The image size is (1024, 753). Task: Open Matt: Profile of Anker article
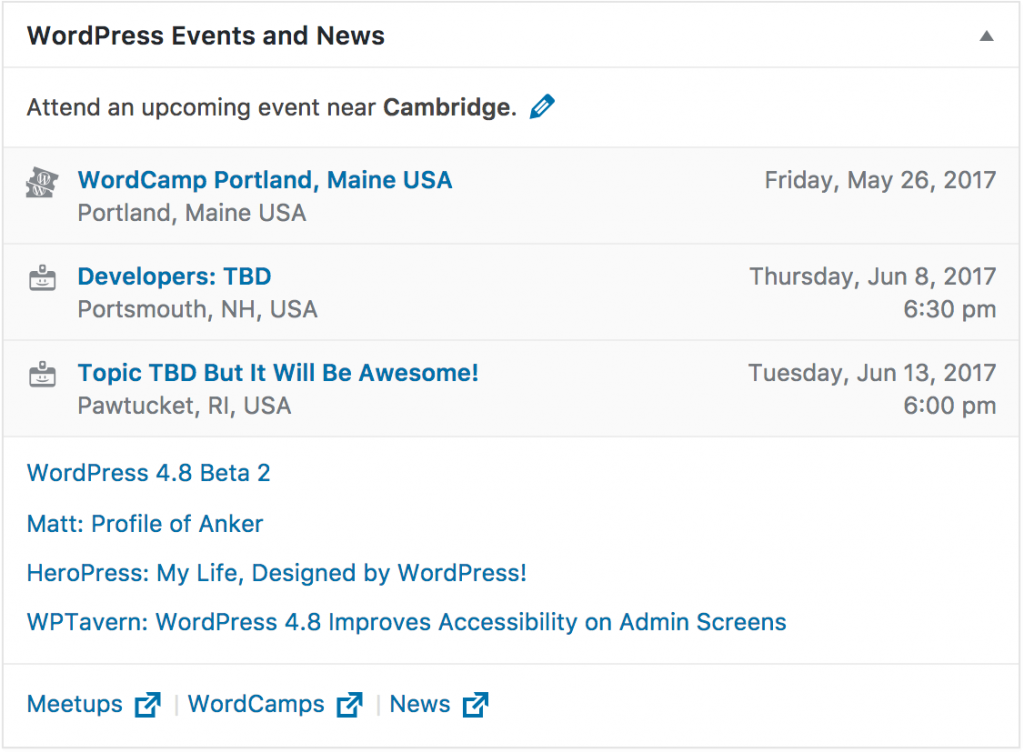[x=145, y=524]
